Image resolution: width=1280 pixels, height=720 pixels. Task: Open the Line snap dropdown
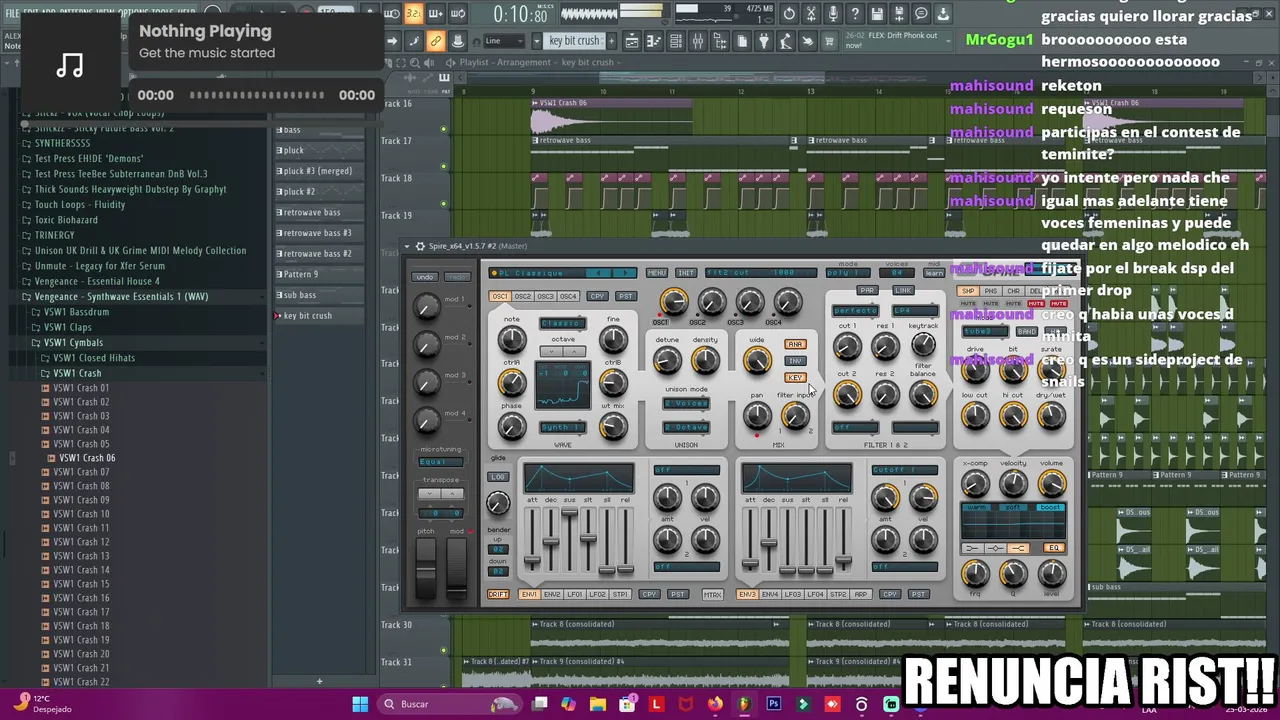pos(503,41)
